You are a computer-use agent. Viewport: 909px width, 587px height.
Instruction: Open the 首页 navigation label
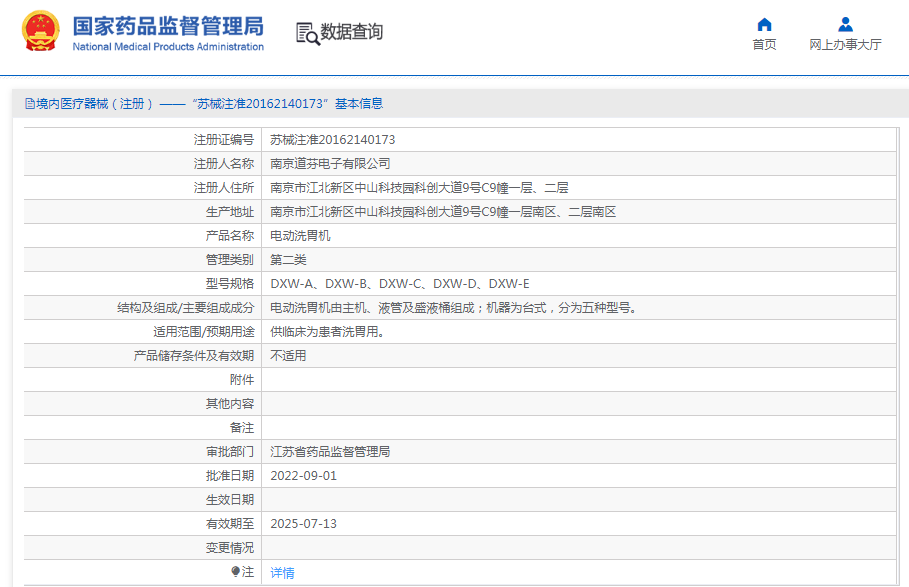tap(764, 45)
